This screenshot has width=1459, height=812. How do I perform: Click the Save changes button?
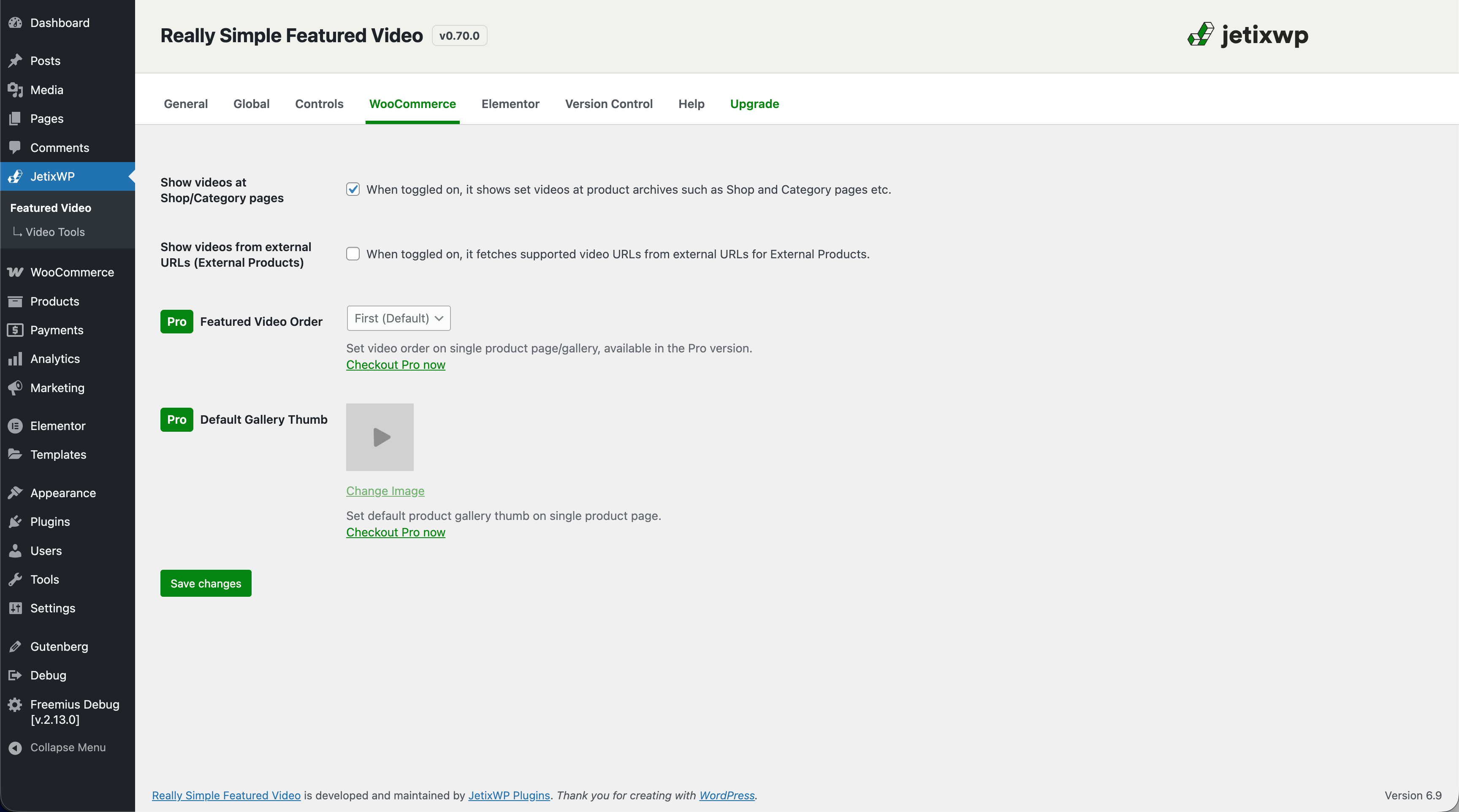(205, 583)
